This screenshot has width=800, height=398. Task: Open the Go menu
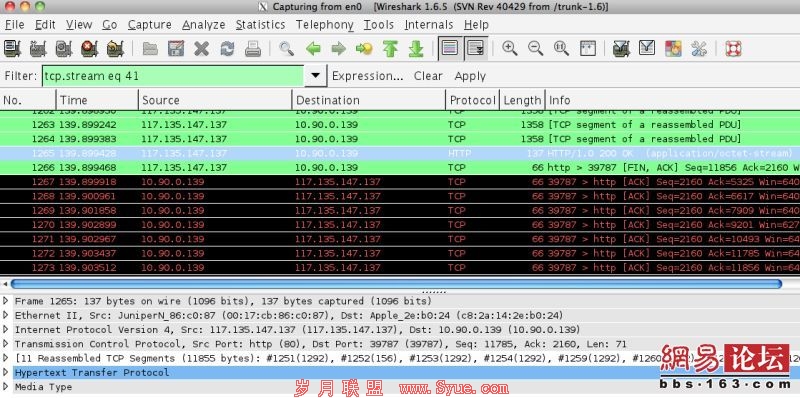tap(109, 24)
